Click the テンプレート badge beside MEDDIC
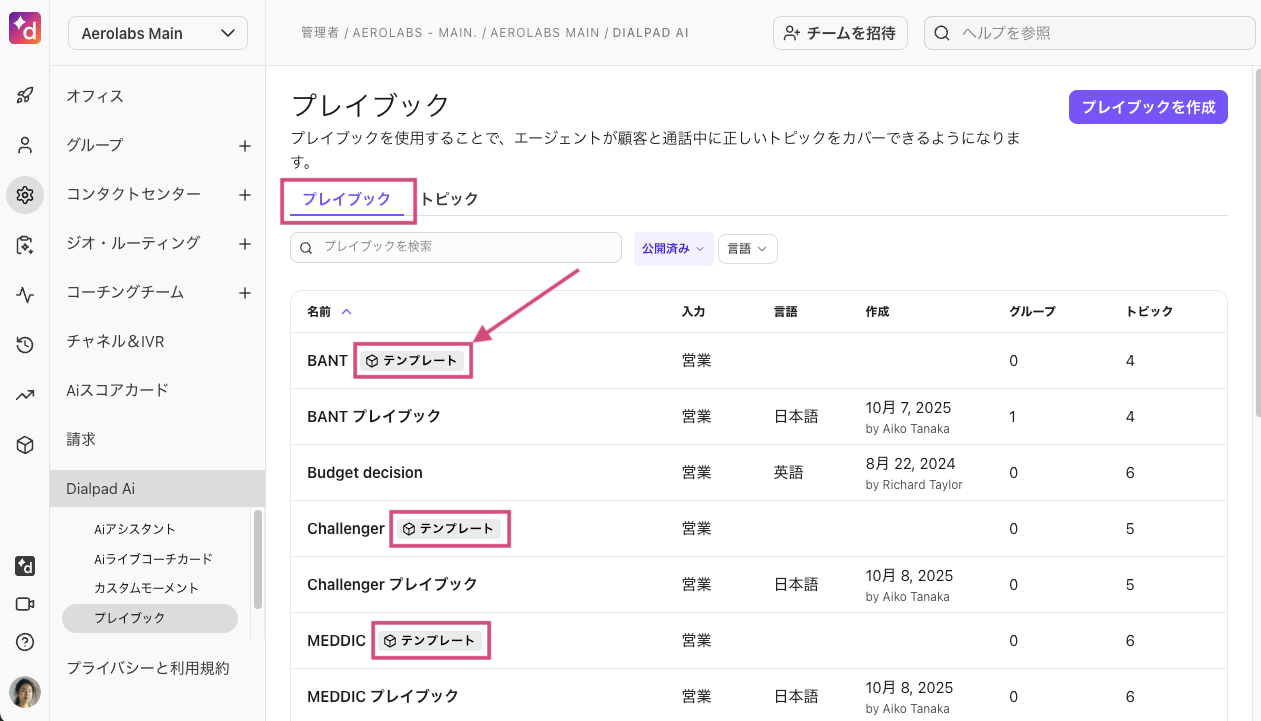 431,641
